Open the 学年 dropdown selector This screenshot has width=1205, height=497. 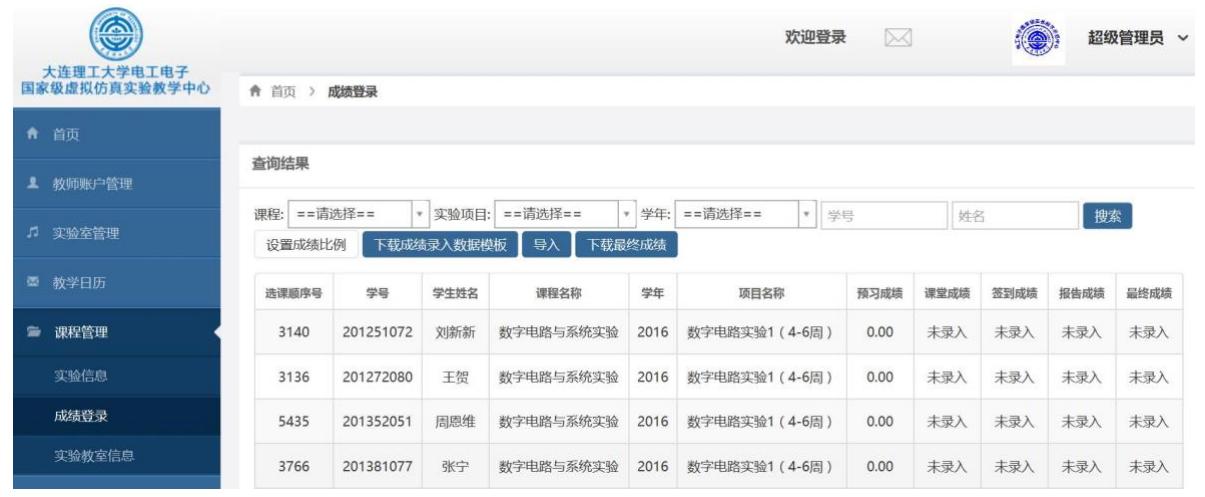click(746, 214)
